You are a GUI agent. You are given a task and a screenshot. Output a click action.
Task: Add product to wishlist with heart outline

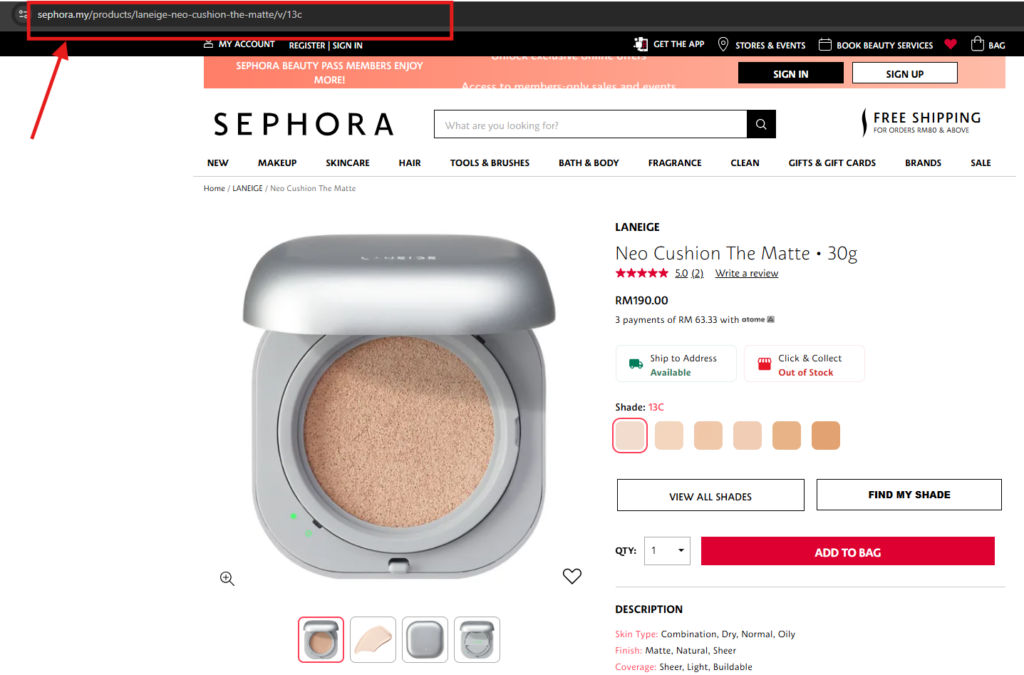(x=571, y=576)
